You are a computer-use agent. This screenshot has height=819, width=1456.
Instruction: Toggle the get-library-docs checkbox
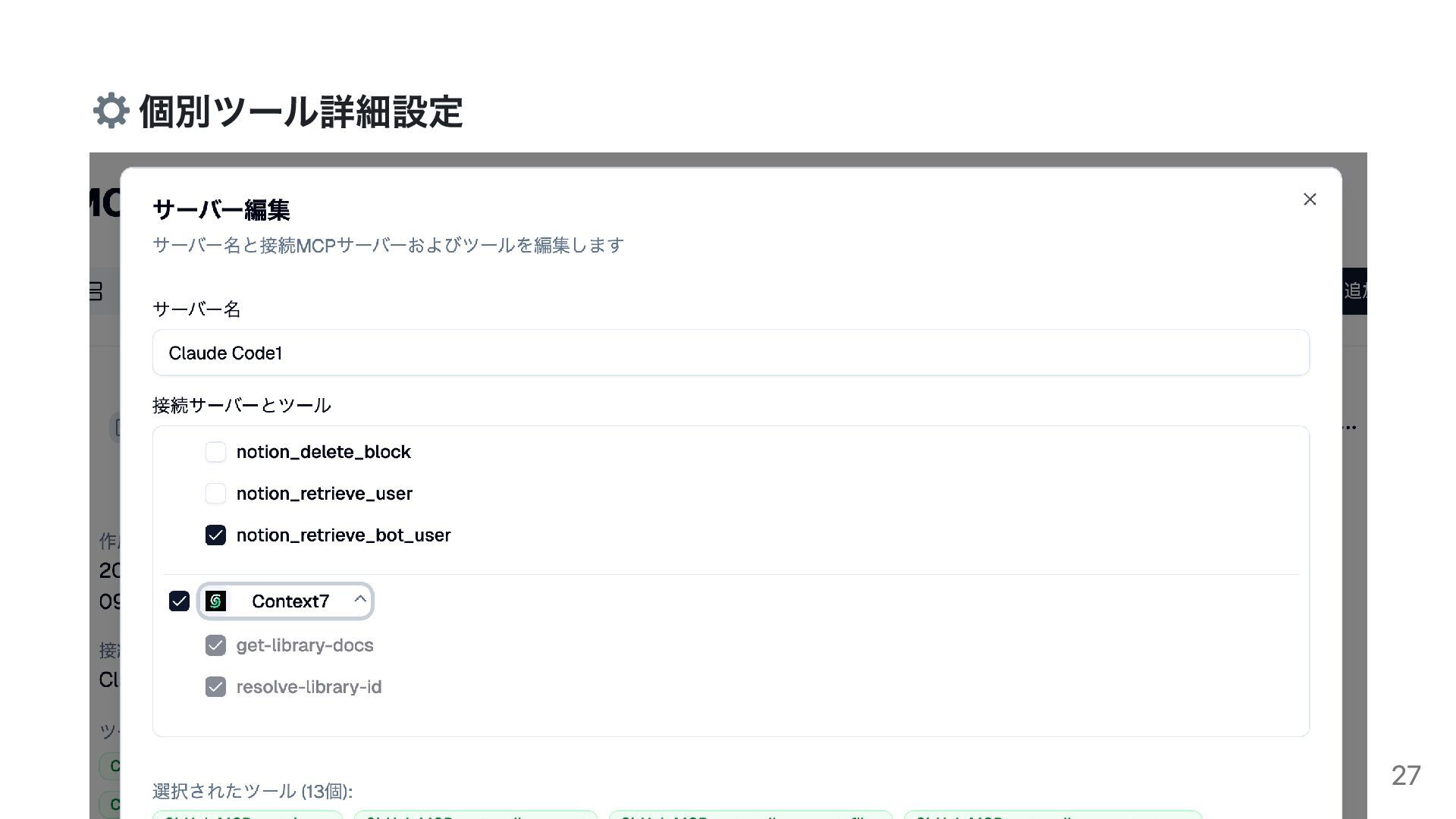point(215,645)
